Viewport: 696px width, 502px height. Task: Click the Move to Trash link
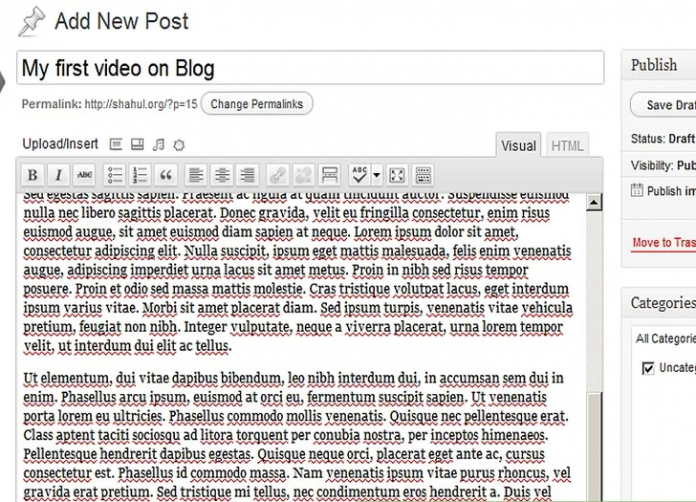663,243
